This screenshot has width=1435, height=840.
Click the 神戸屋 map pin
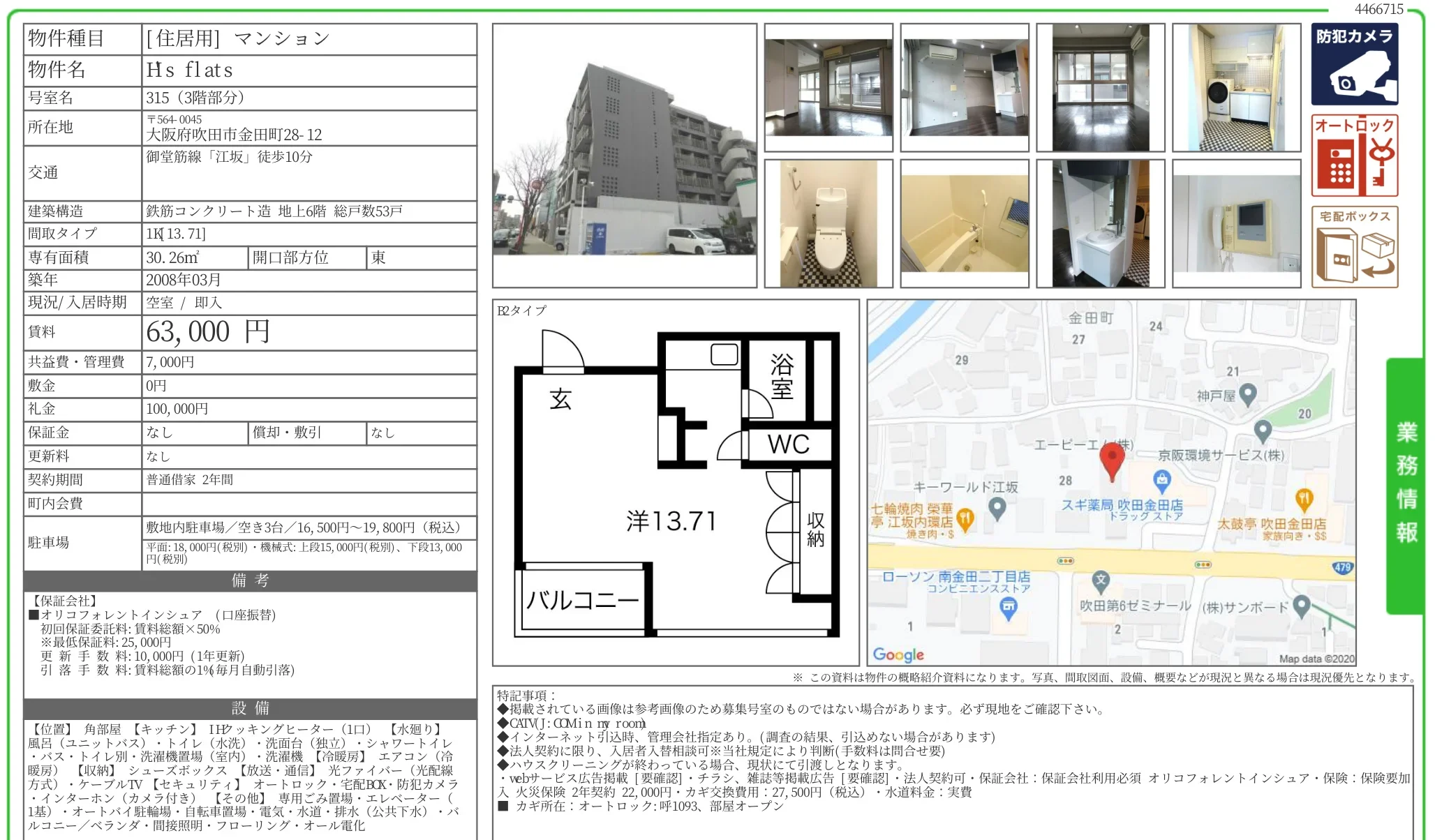pos(1247,394)
